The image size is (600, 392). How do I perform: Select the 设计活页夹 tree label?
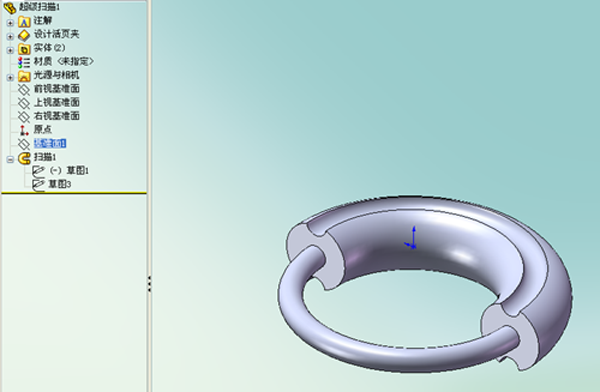(x=57, y=34)
